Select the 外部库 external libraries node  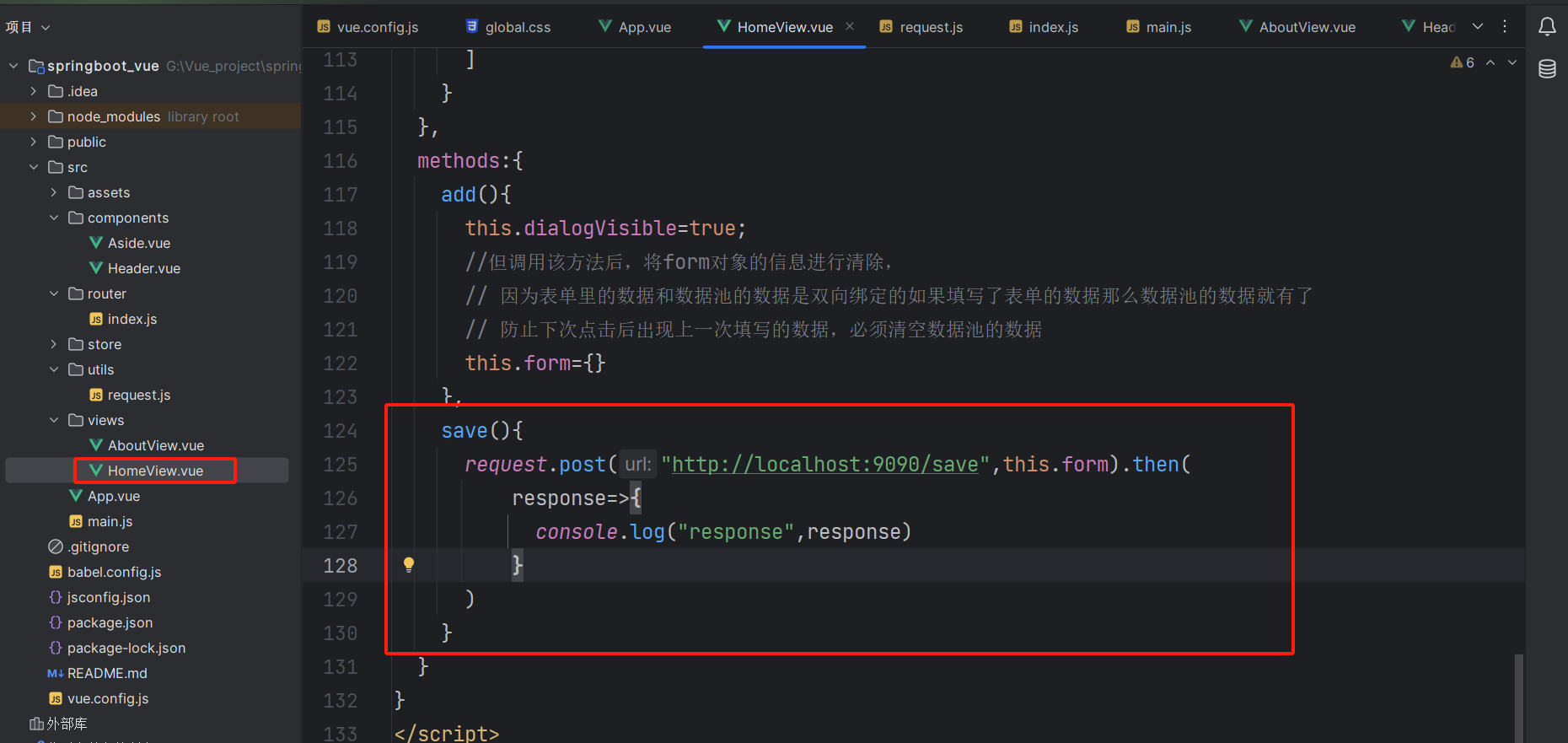point(58,724)
